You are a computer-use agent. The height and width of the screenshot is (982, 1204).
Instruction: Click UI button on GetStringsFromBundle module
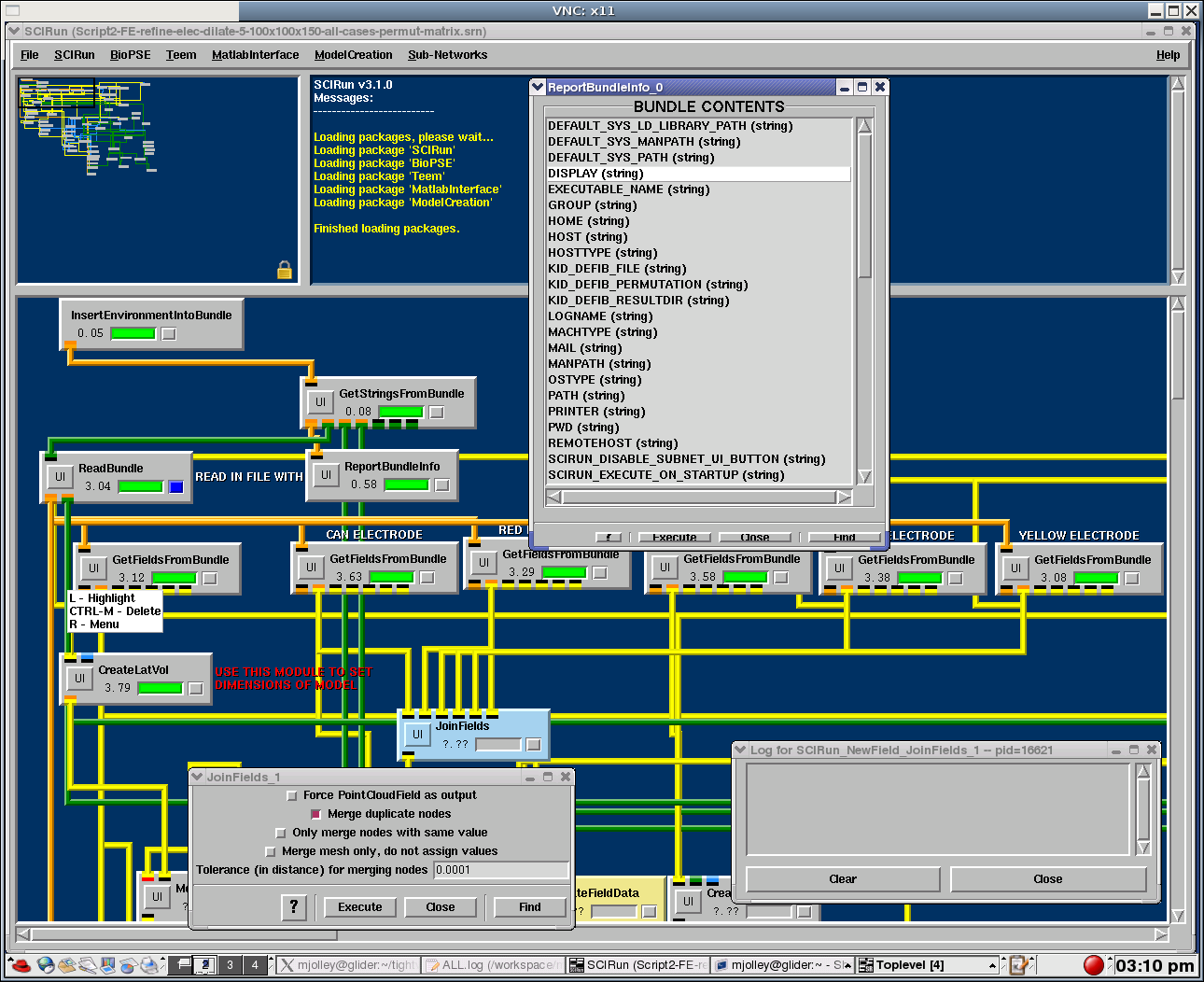tap(320, 402)
